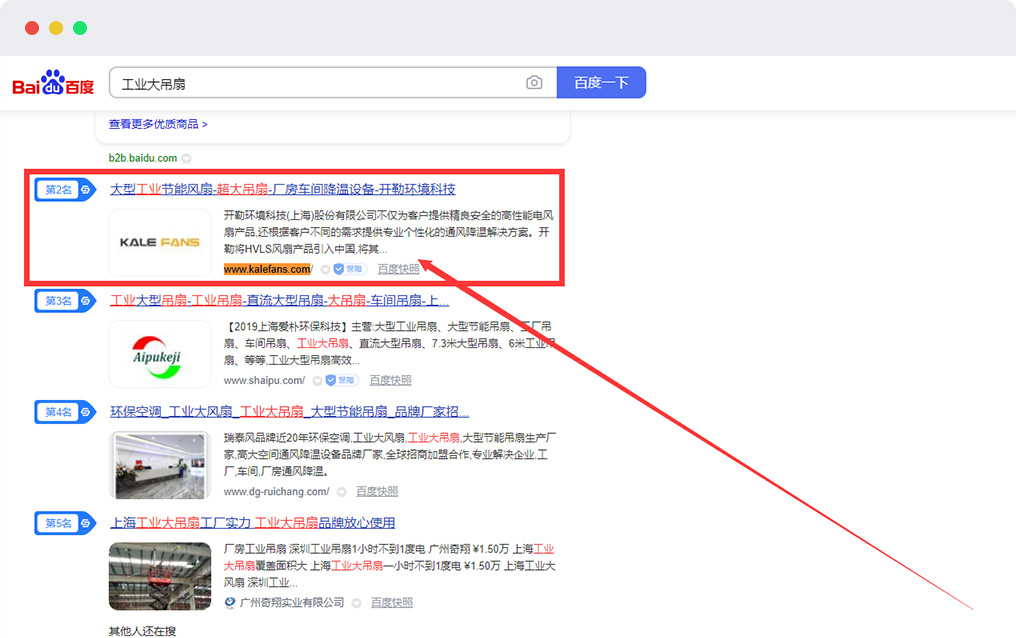Click the 瑞泰风品牌 description text
Screen dimensions: 1016x638
(389, 454)
